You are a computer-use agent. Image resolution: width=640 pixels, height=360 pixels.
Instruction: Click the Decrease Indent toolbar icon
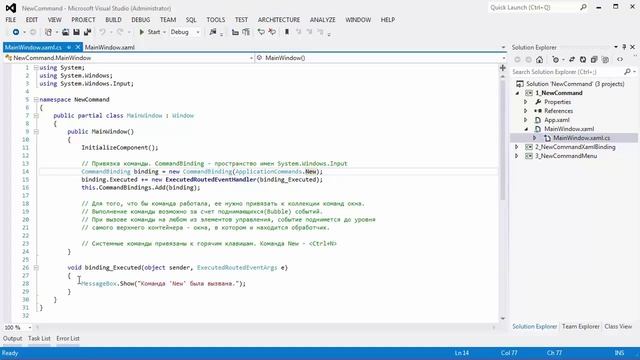[x=235, y=32]
